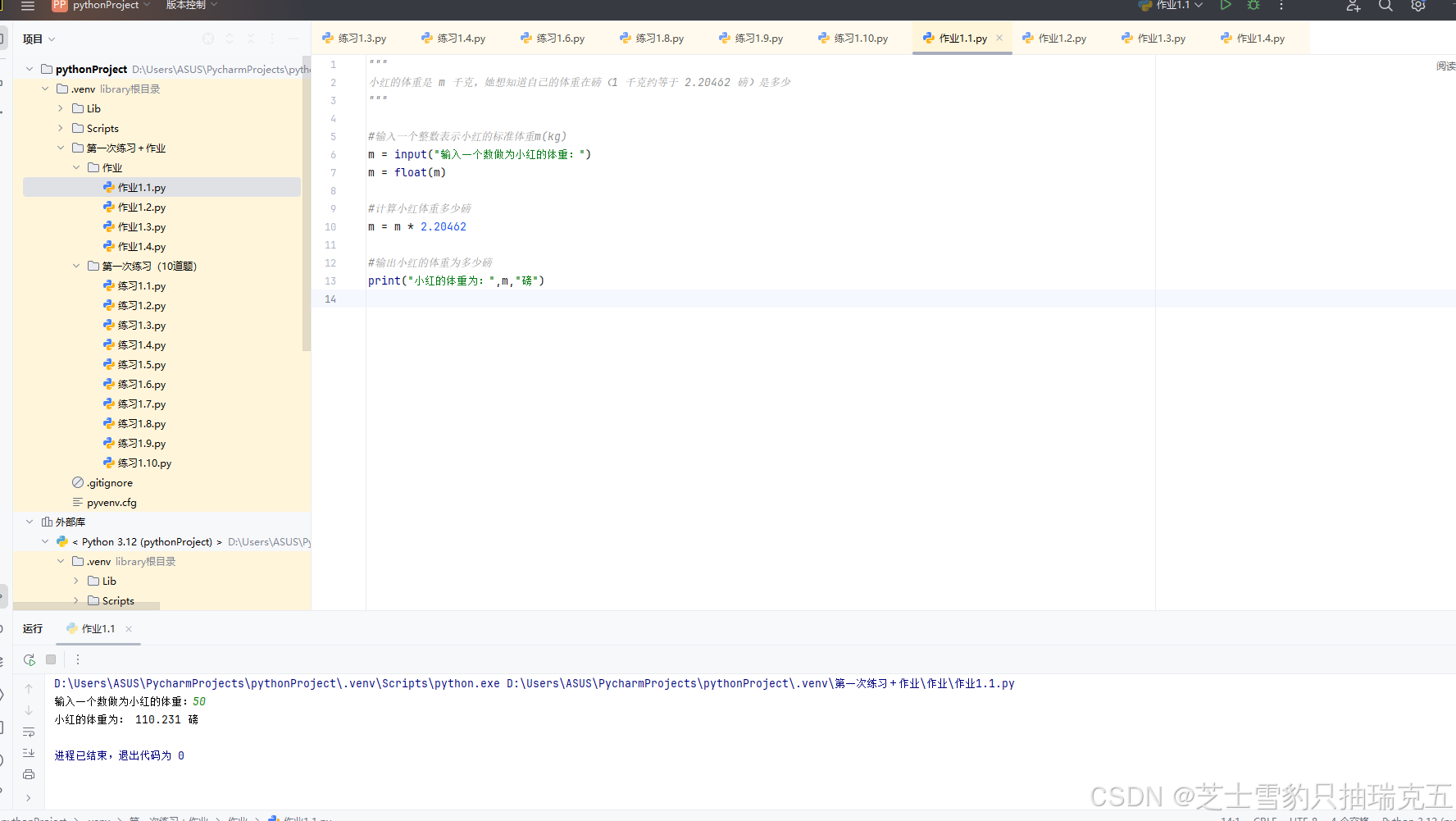Open the main hamburger menu
1456x821 pixels.
click(x=27, y=6)
